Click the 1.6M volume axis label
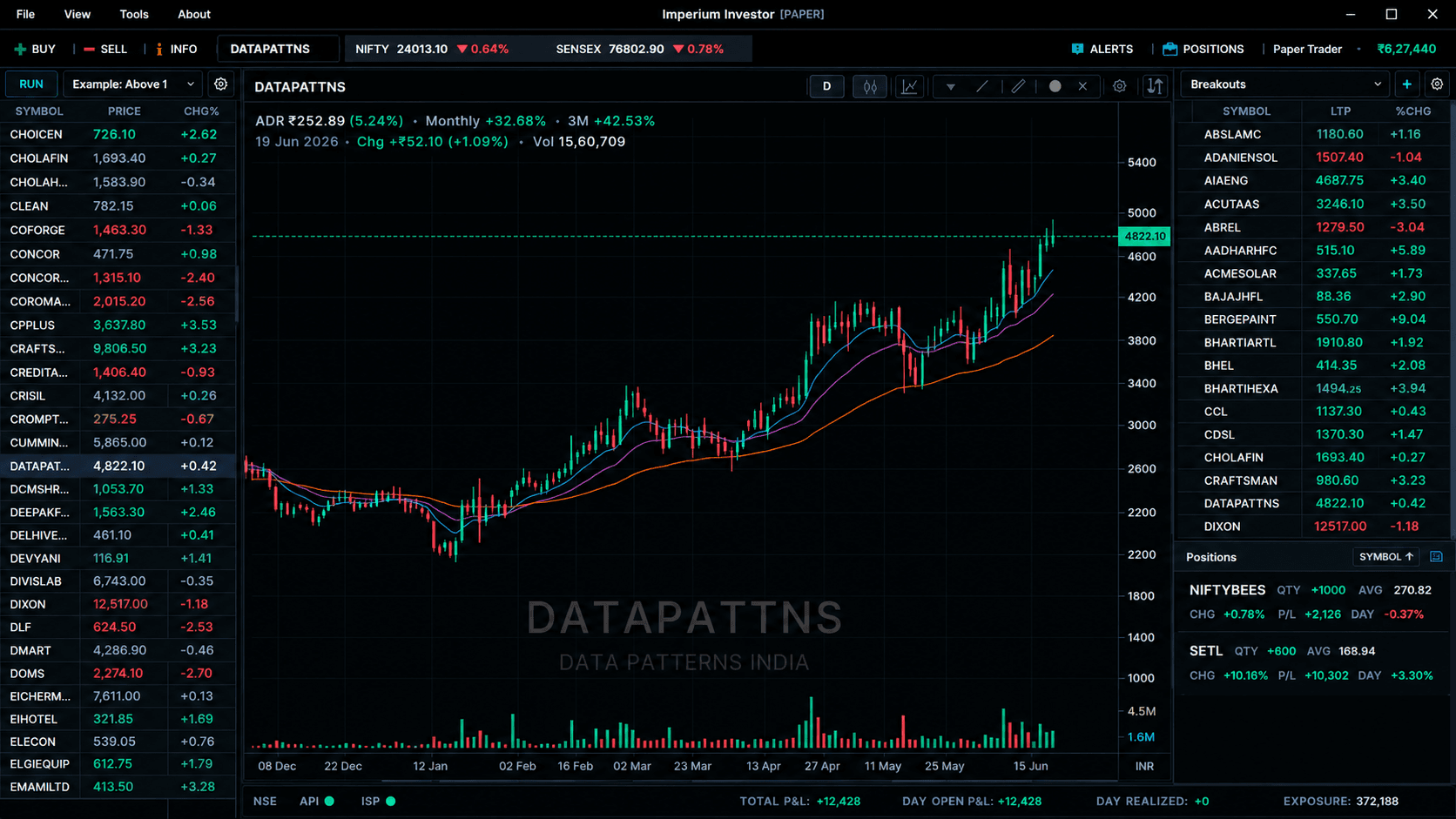This screenshot has width=1456, height=819. tap(1141, 737)
